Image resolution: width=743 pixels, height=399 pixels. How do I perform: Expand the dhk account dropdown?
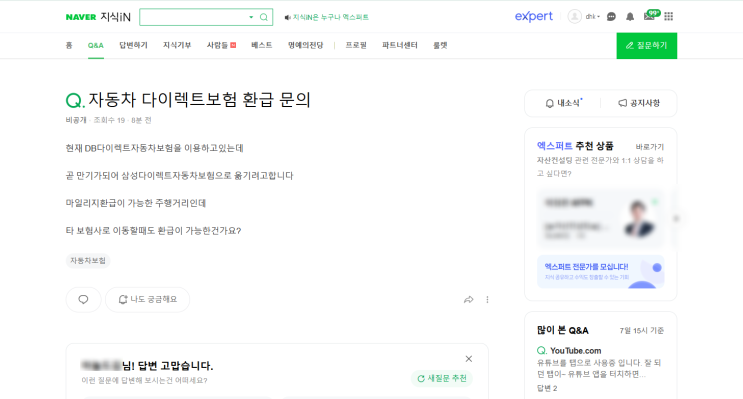tap(593, 17)
